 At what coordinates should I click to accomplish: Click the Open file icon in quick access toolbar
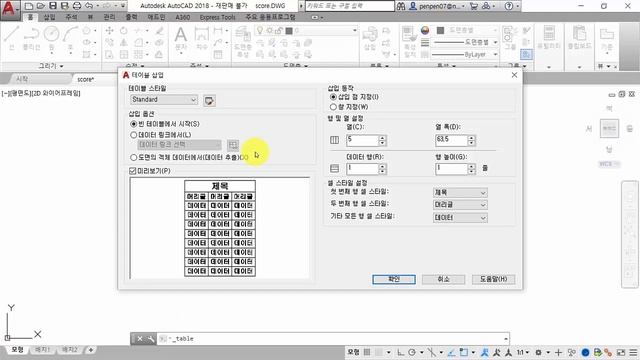coord(40,6)
